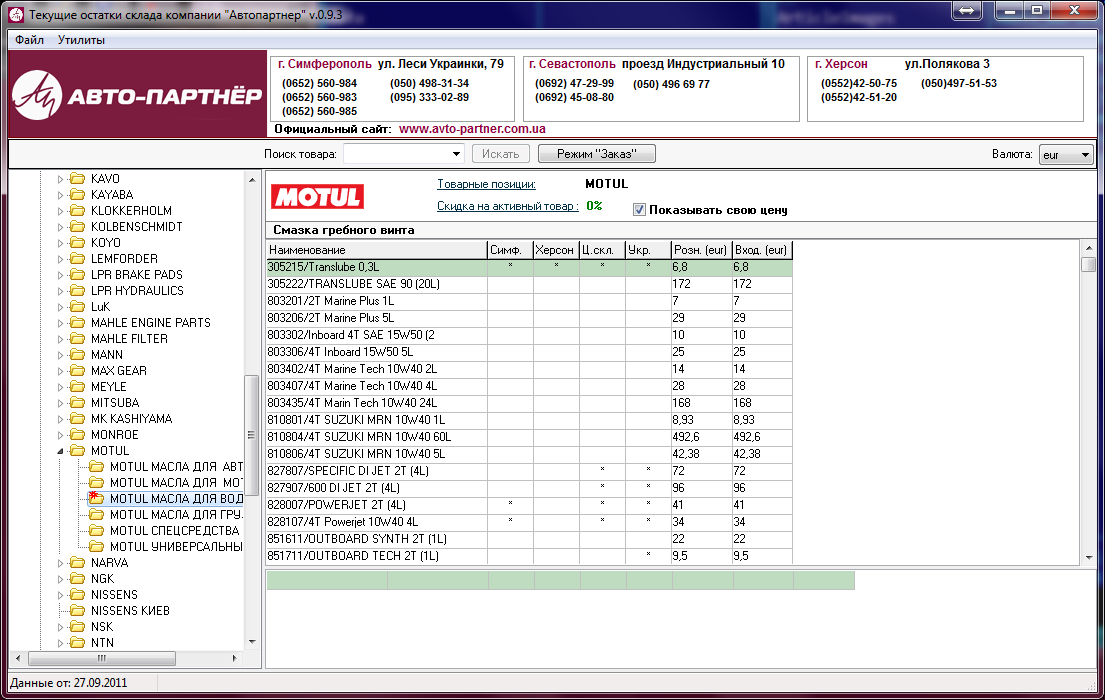Image resolution: width=1105 pixels, height=700 pixels.
Task: Click the double-arrow title bar button
Action: 967,11
